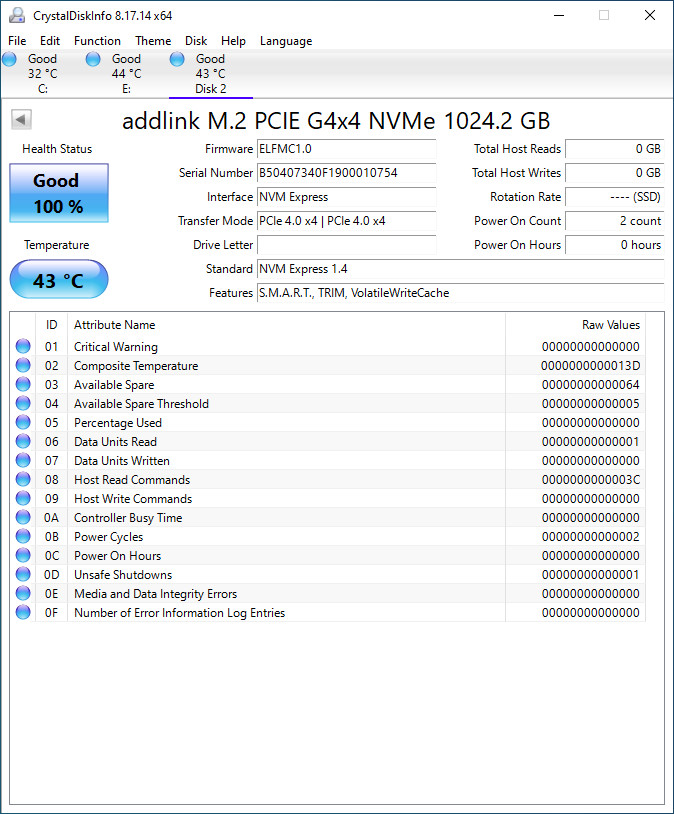This screenshot has height=814, width=674.
Task: Click the previous disk arrow button
Action: click(21, 120)
